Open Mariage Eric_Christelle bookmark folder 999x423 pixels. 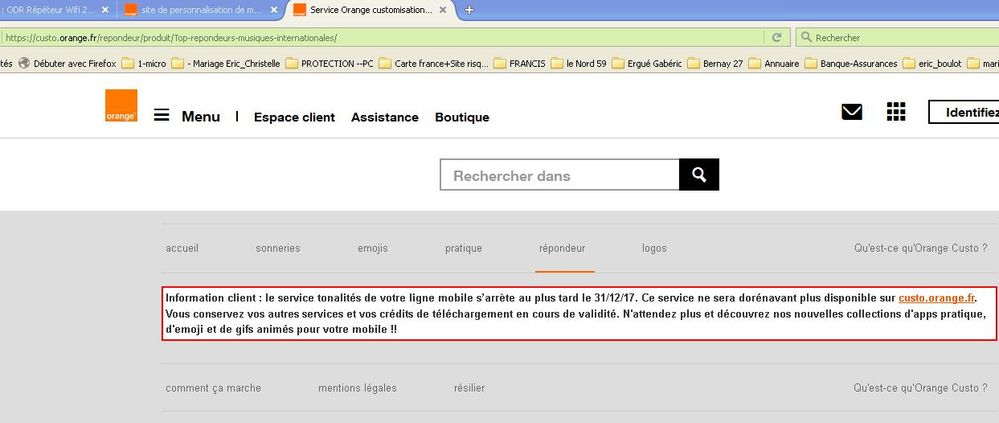pos(226,64)
